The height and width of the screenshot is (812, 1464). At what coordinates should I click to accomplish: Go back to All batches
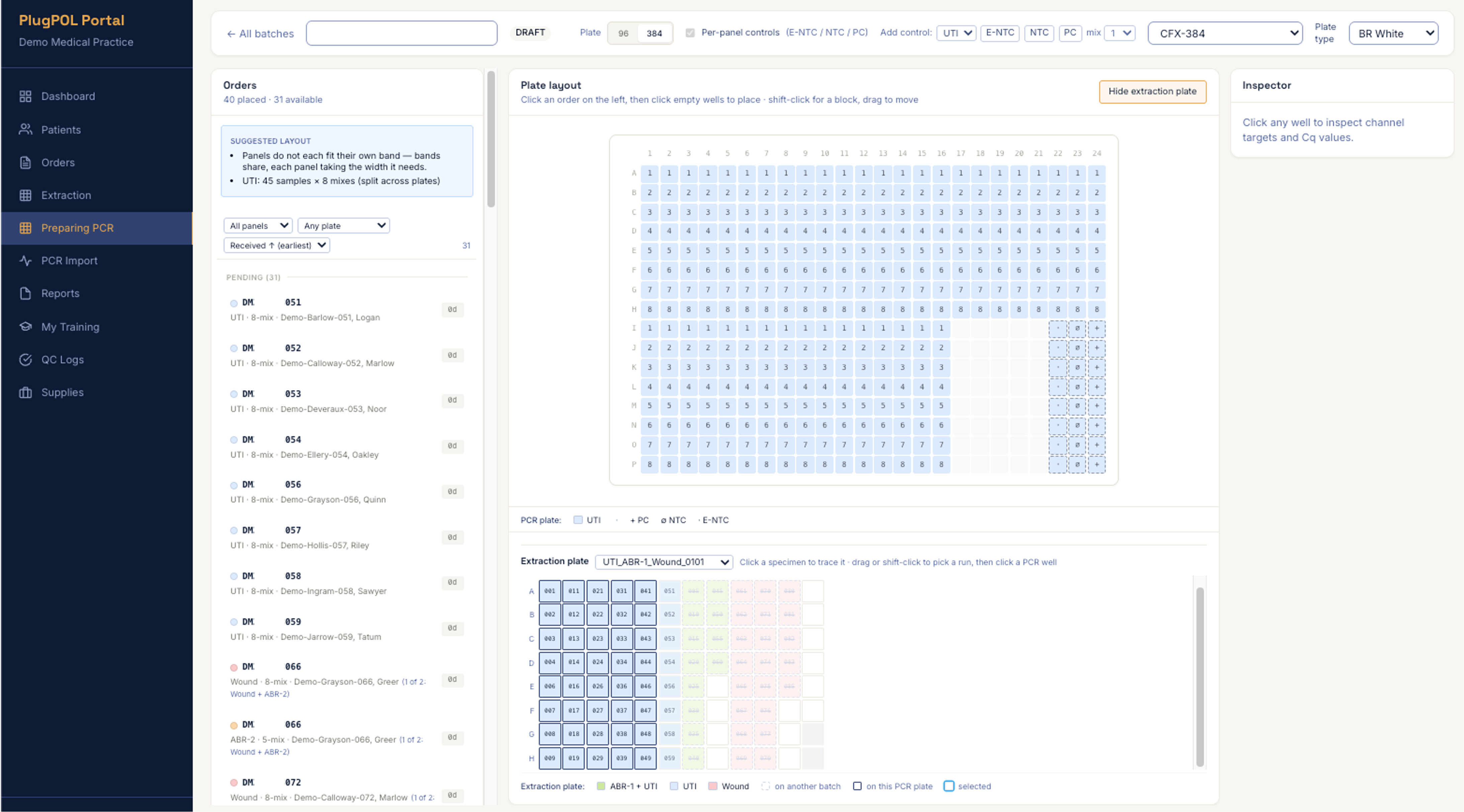coord(260,33)
